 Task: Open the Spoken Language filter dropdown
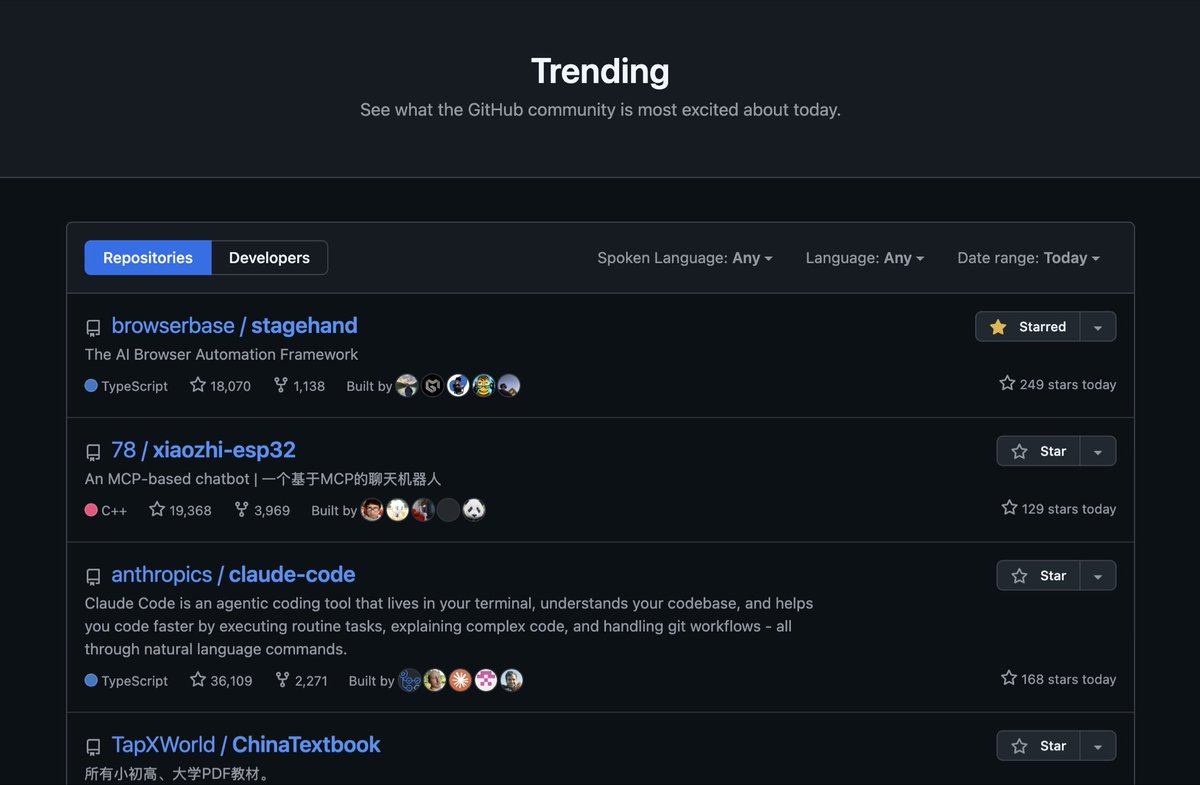(685, 258)
